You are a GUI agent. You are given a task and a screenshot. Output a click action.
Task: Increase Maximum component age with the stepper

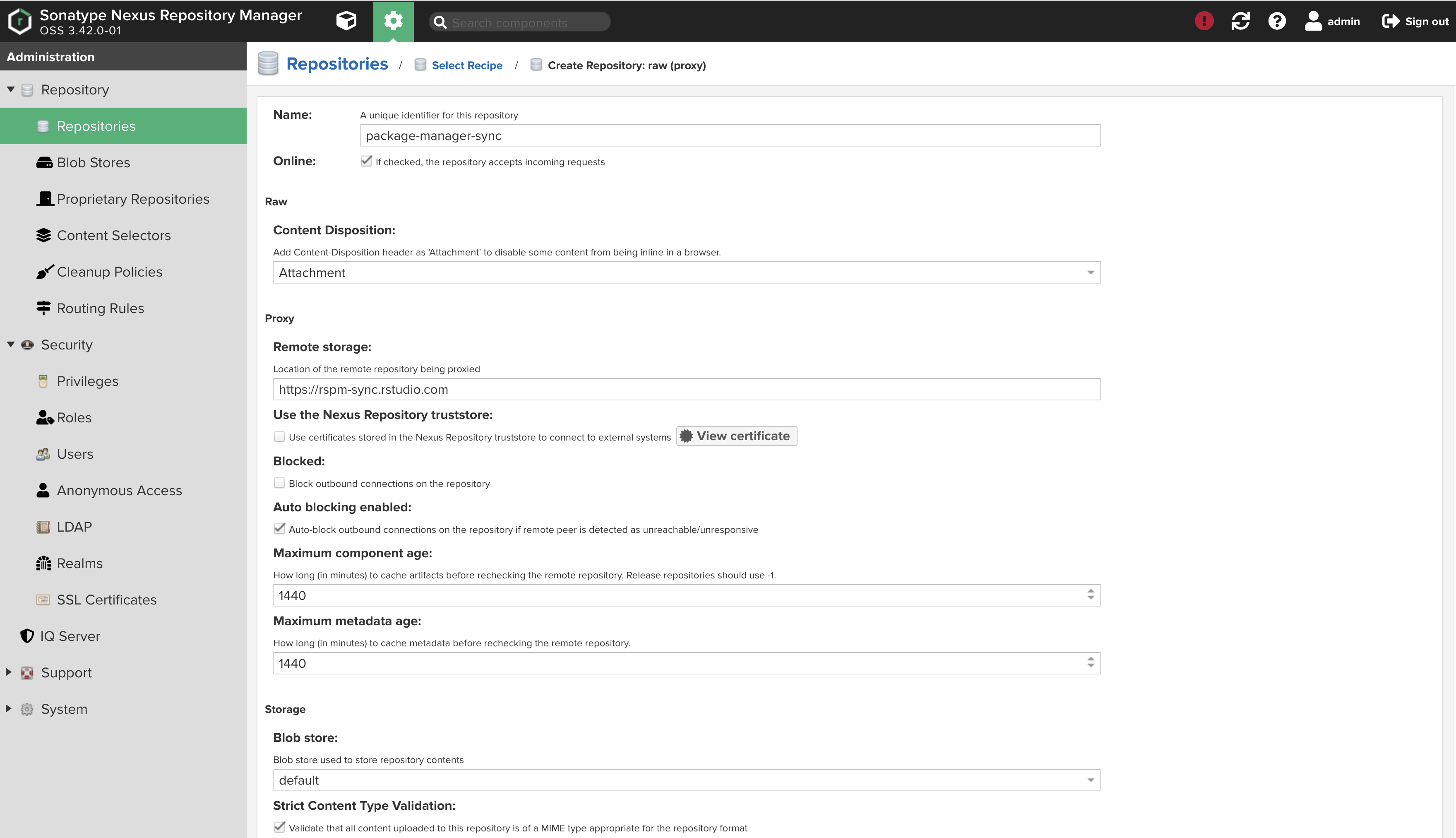click(x=1091, y=591)
